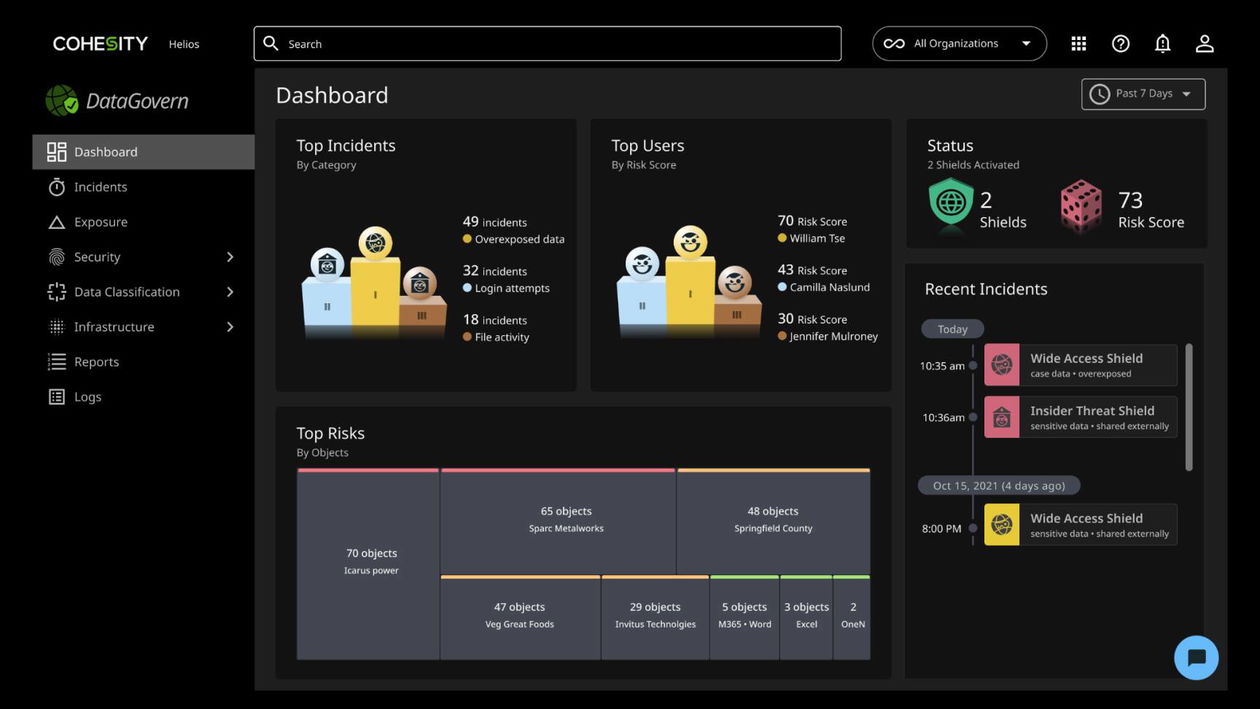Select the Incidents stopwatch icon
The height and width of the screenshot is (709, 1260).
coord(55,186)
